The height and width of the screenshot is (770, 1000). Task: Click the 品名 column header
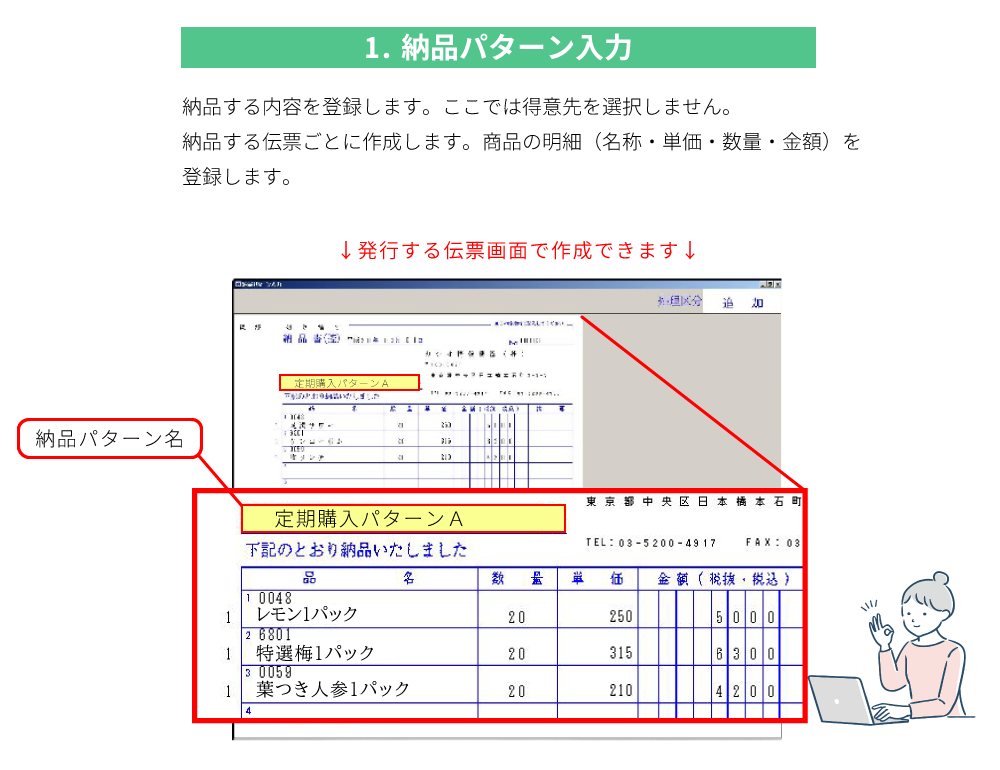(358, 578)
